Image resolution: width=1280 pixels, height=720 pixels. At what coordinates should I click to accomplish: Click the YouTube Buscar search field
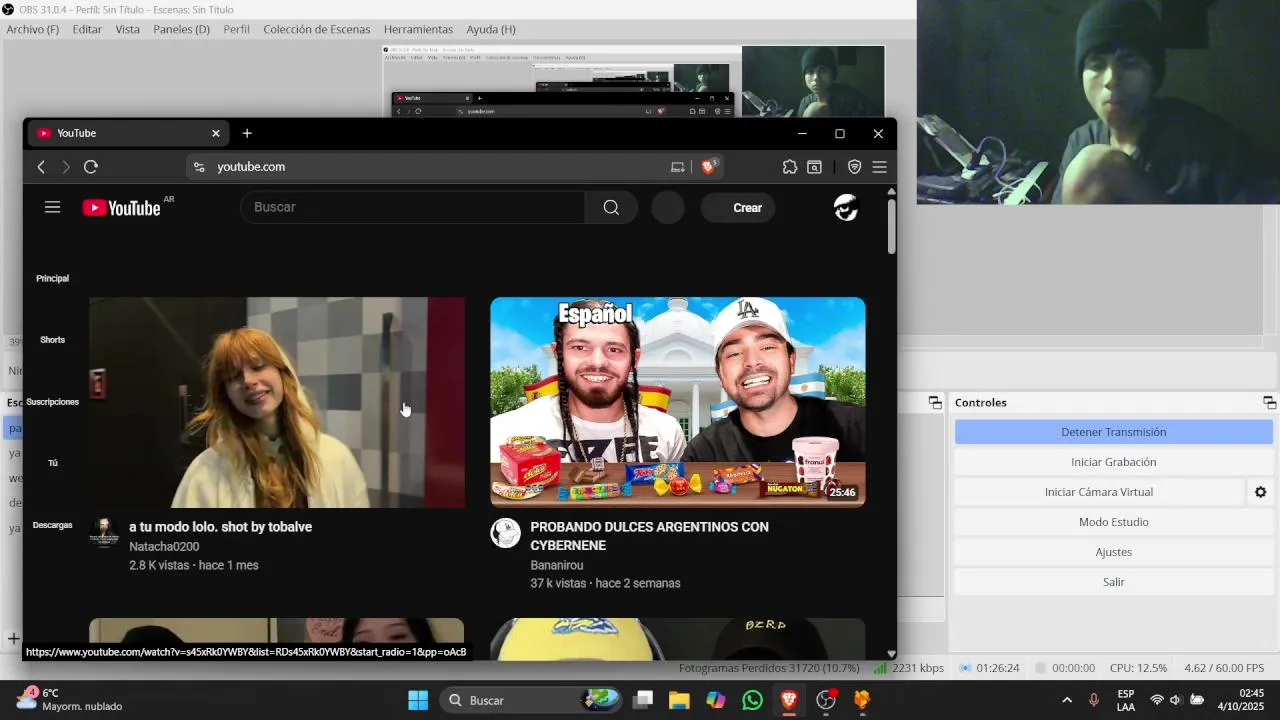(x=412, y=207)
